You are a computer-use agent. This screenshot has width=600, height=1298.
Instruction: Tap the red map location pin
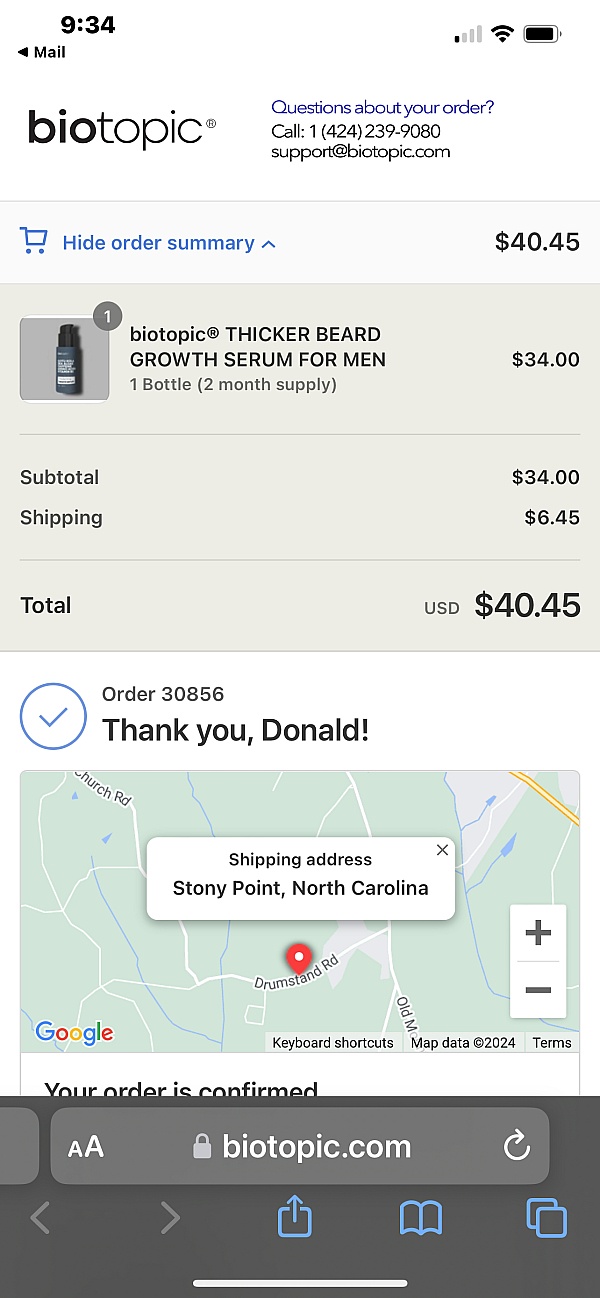298,957
